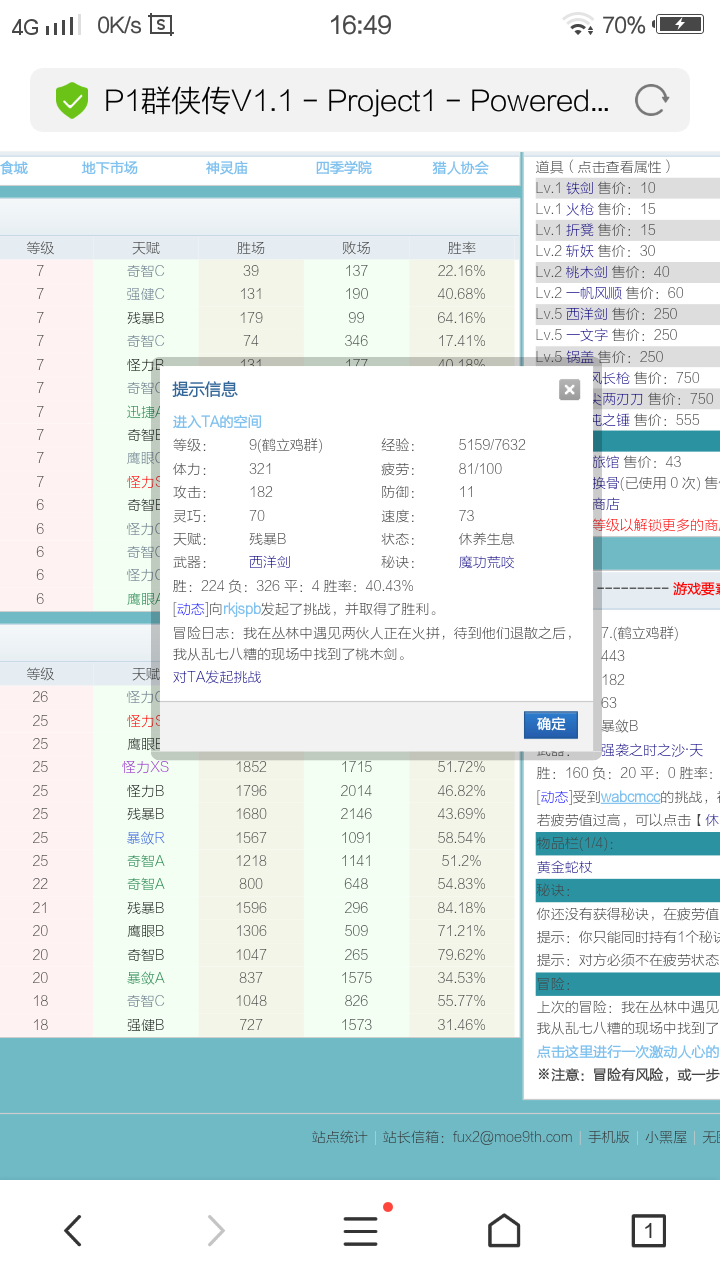Click 残暴B talent in 1596 row
Screen dimensions: 720x1280
[x=146, y=908]
